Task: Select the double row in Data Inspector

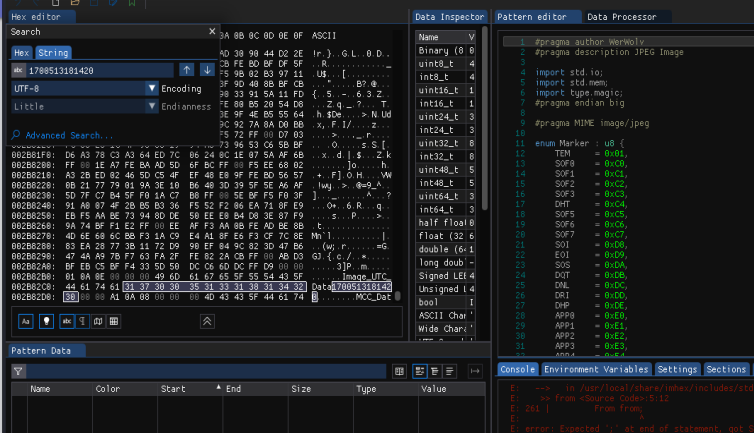Action: [445, 249]
